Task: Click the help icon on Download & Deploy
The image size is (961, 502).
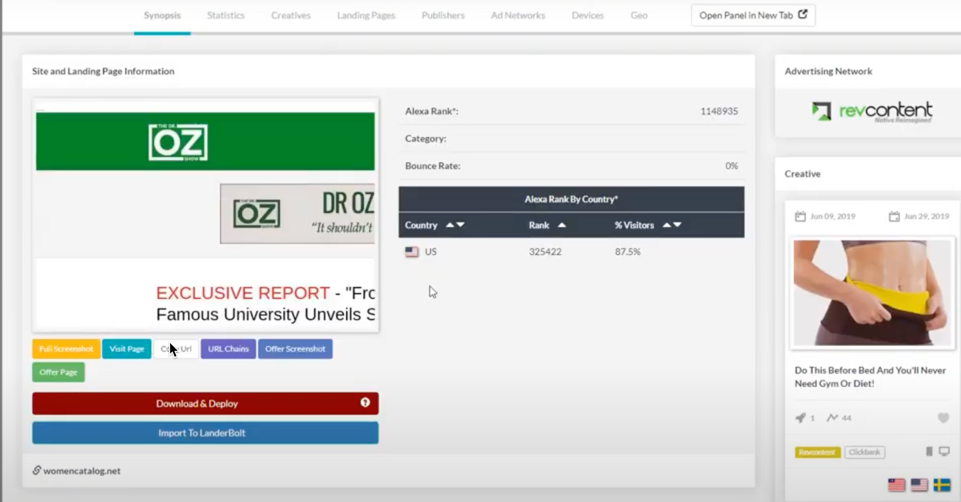Action: pyautogui.click(x=365, y=403)
